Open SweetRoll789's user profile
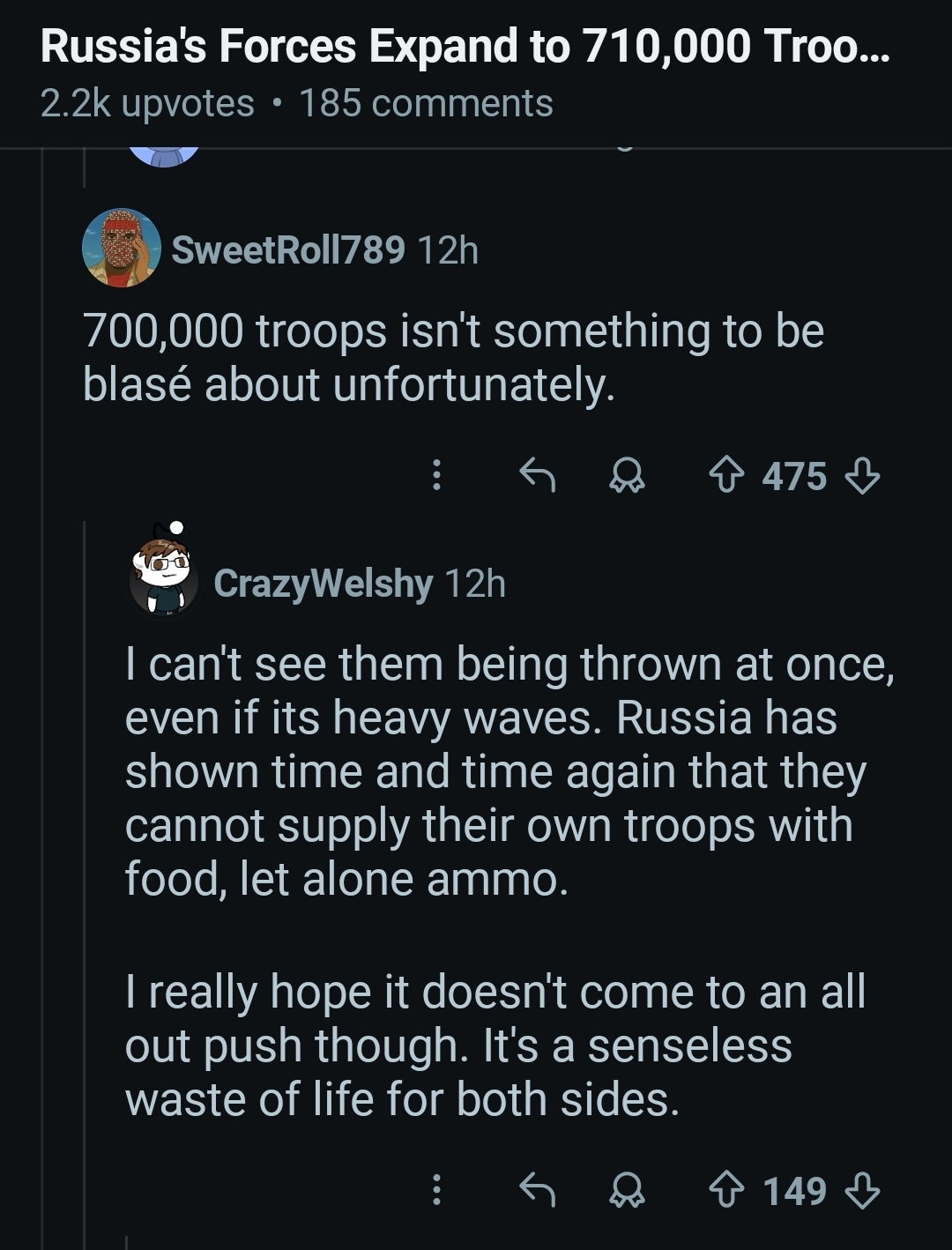The image size is (952, 1250). click(288, 250)
